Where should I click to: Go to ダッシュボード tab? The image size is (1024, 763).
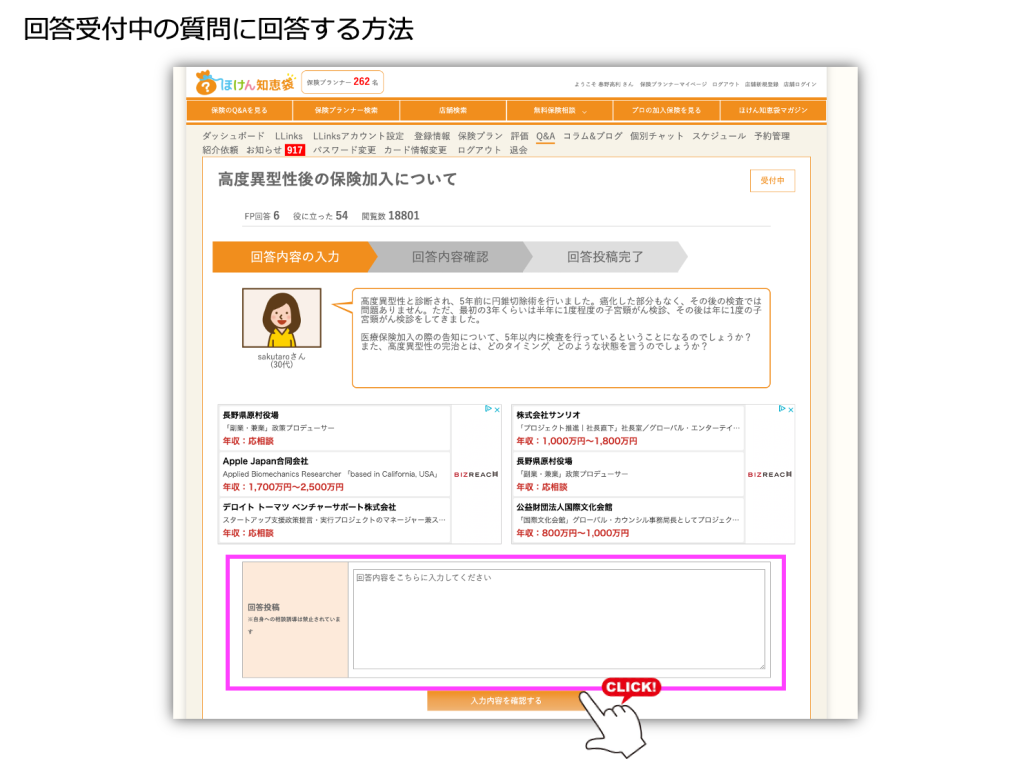(x=233, y=136)
